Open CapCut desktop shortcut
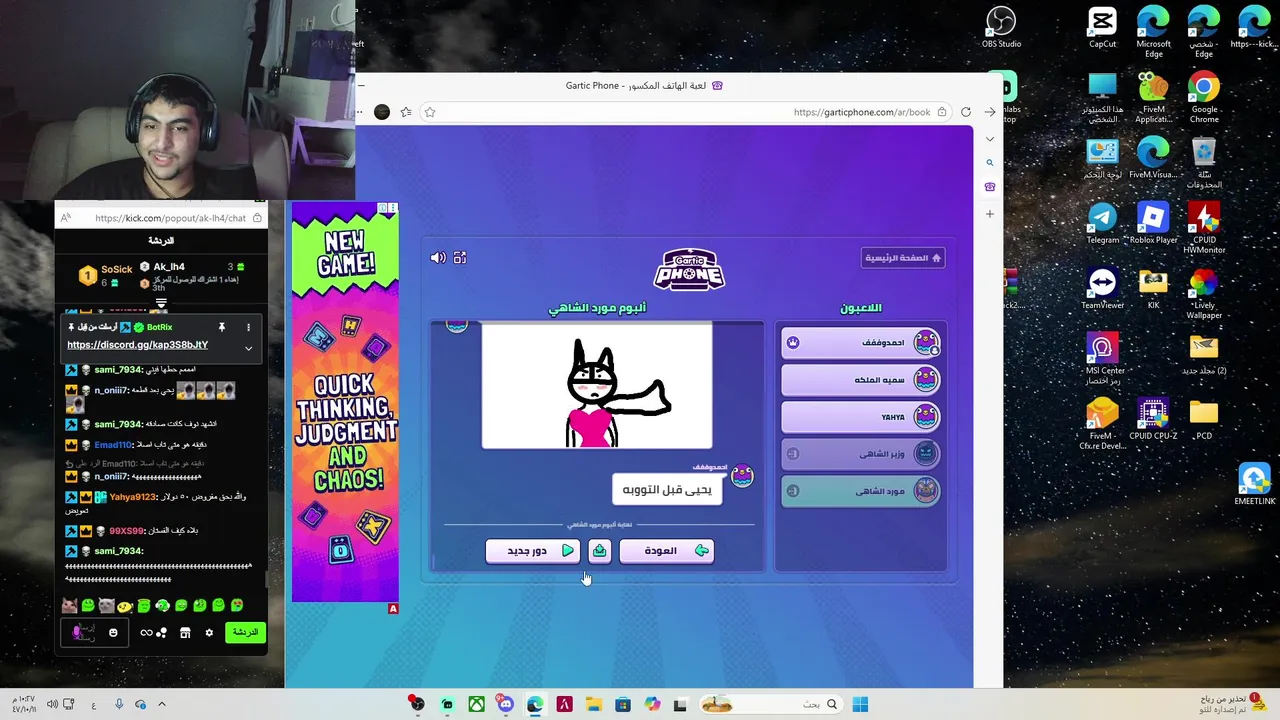Image resolution: width=1280 pixels, height=720 pixels. pos(1102,27)
